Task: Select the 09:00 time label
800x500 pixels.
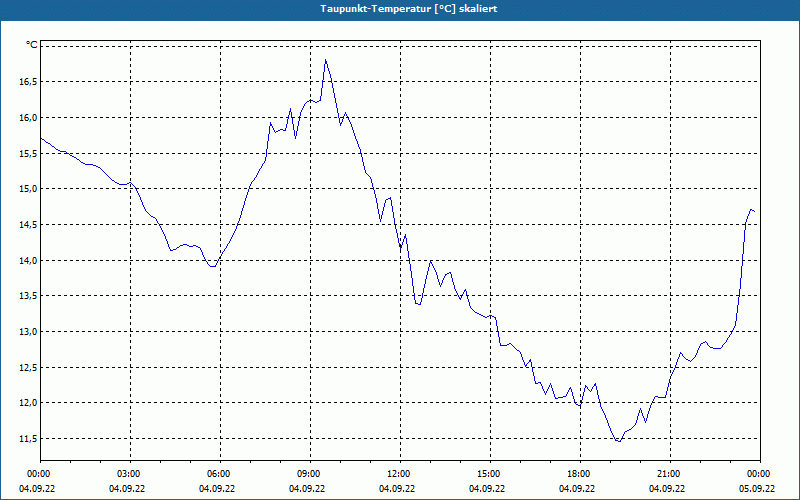Action: [x=310, y=474]
